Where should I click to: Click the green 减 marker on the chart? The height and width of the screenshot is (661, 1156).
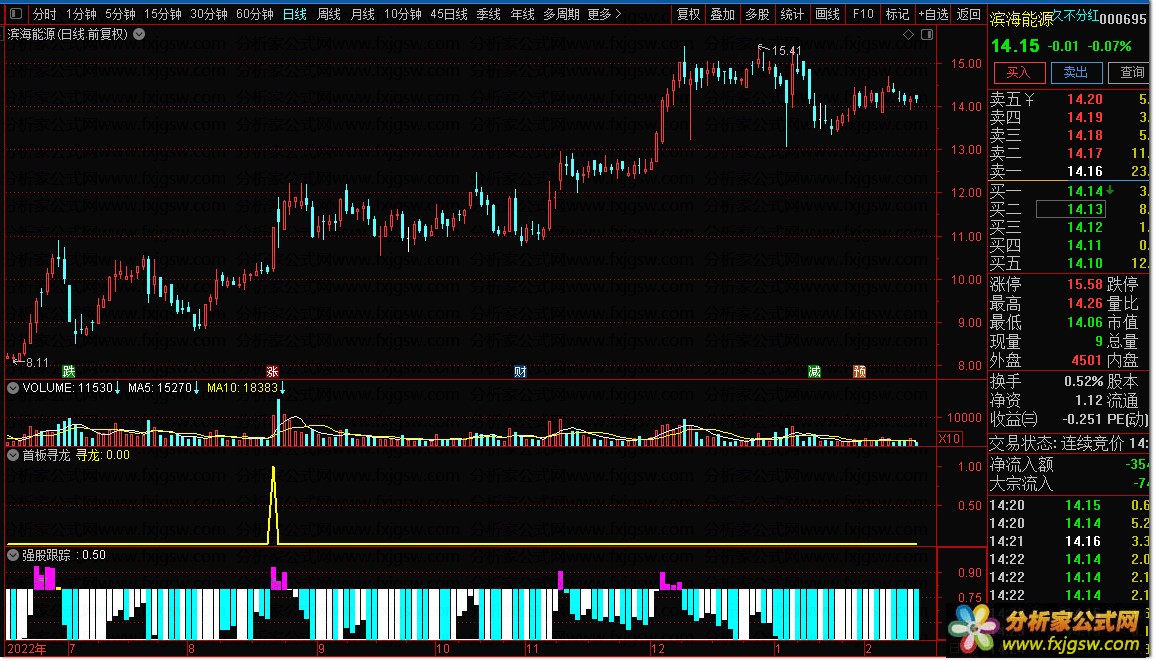(x=814, y=371)
